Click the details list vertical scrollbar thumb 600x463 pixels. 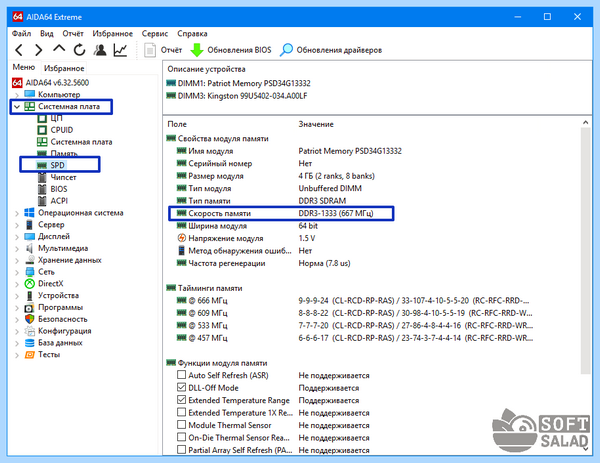[585, 251]
